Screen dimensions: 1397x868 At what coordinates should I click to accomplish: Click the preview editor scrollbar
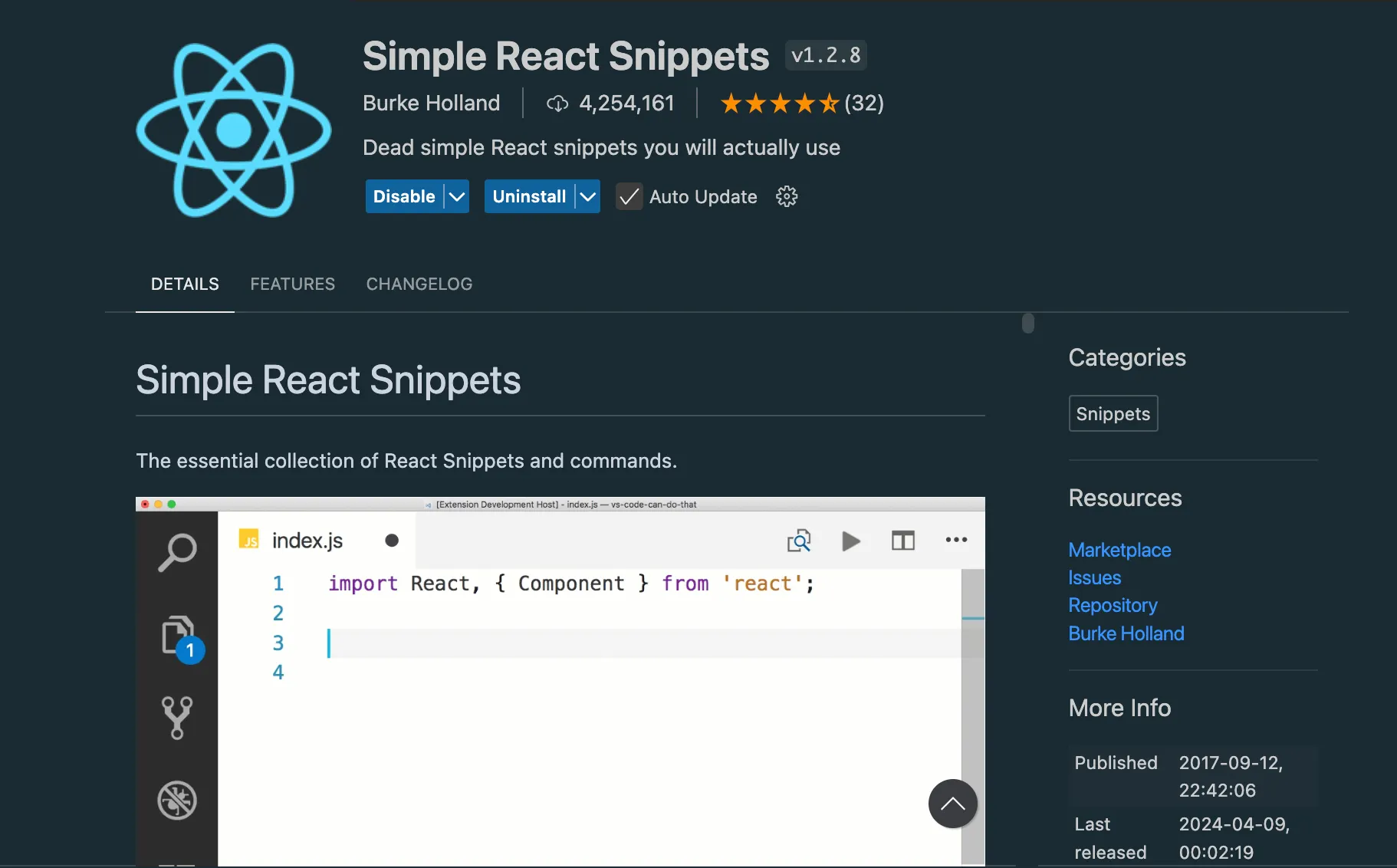973,717
